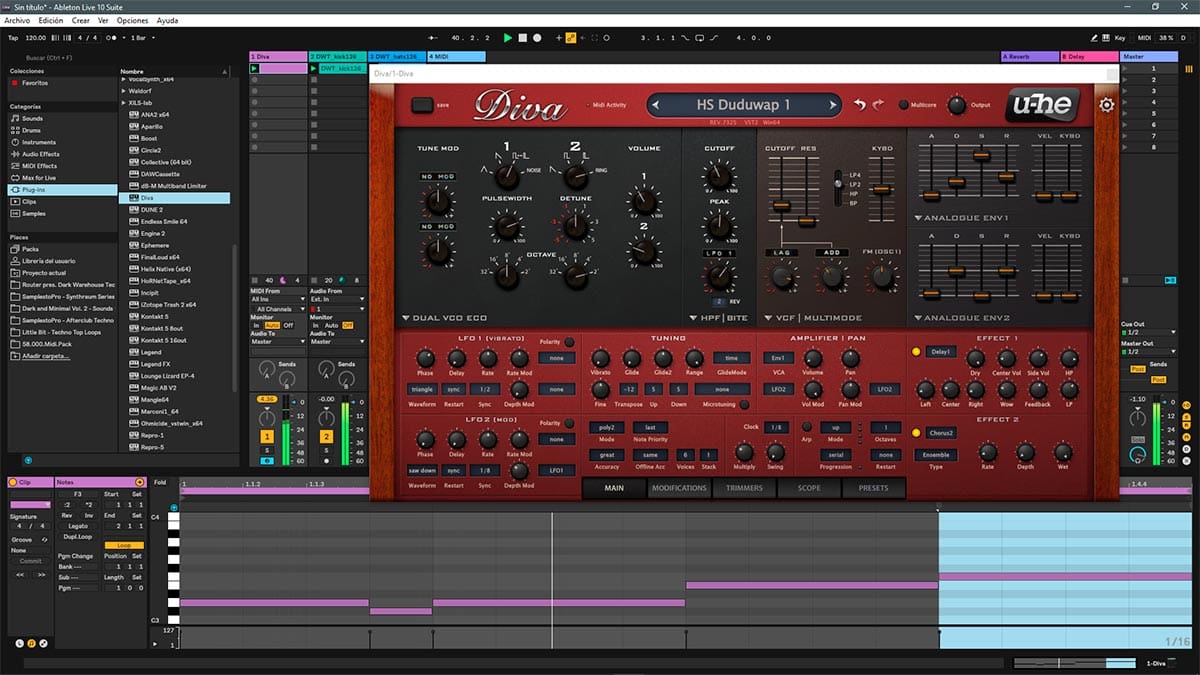The height and width of the screenshot is (675, 1200).
Task: Toggle Diva Multicore switch
Action: tap(903, 105)
